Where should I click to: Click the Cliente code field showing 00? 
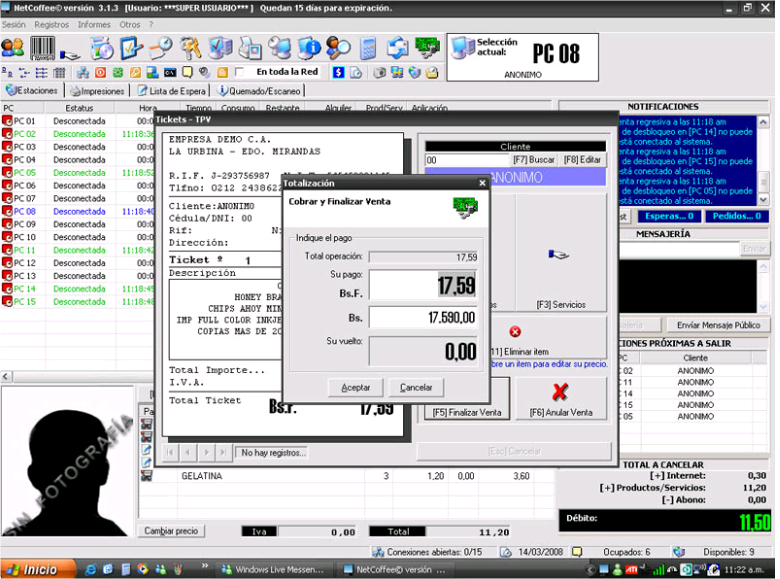click(x=468, y=160)
